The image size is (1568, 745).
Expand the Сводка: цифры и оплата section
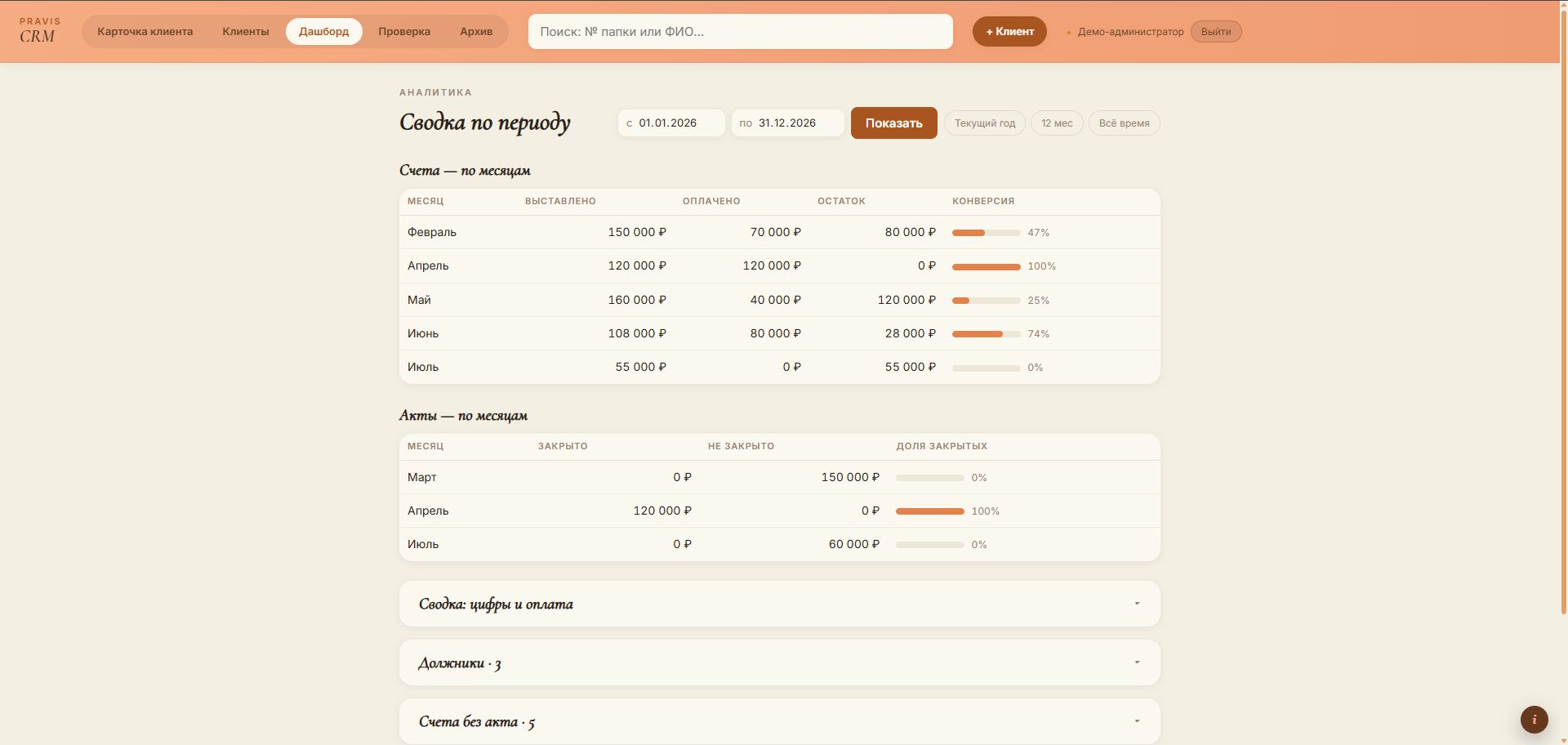click(x=779, y=604)
